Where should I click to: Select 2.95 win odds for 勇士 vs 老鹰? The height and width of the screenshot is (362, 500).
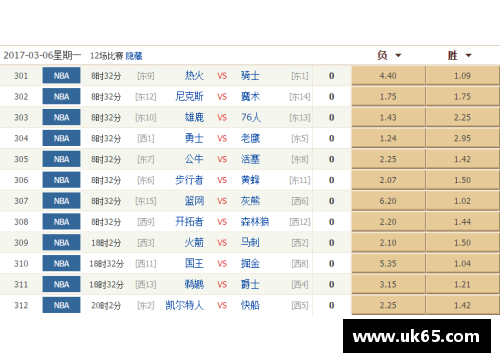pyautogui.click(x=463, y=138)
